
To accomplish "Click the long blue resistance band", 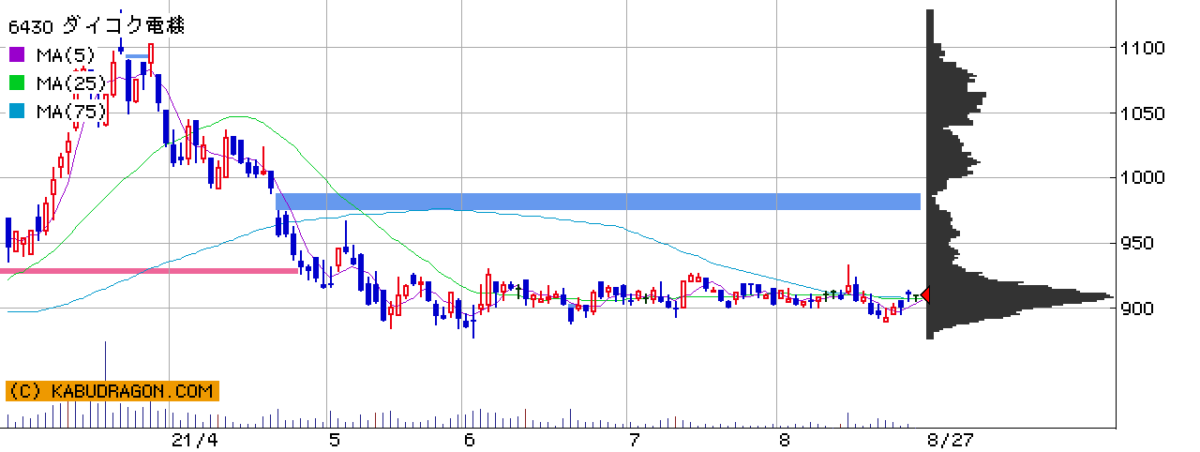I will 598,202.
